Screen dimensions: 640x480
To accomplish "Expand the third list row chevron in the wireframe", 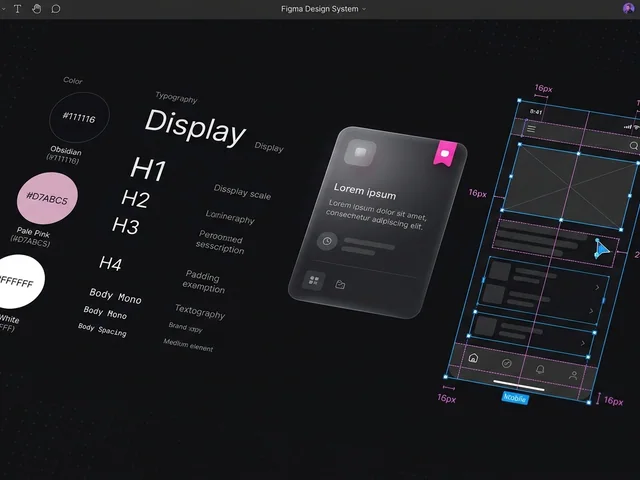I will 583,343.
